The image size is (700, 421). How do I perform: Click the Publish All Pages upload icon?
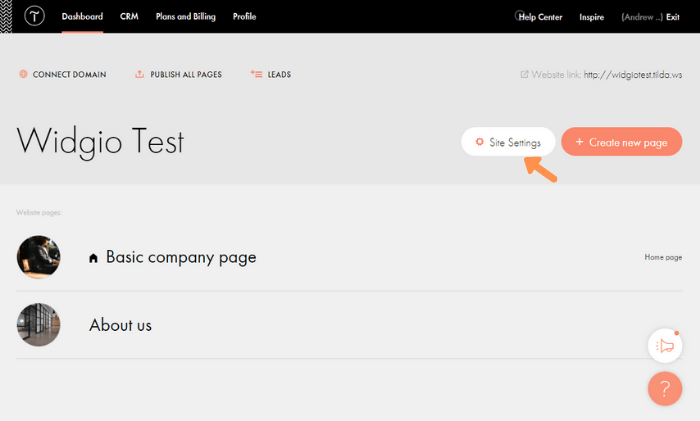(x=139, y=74)
